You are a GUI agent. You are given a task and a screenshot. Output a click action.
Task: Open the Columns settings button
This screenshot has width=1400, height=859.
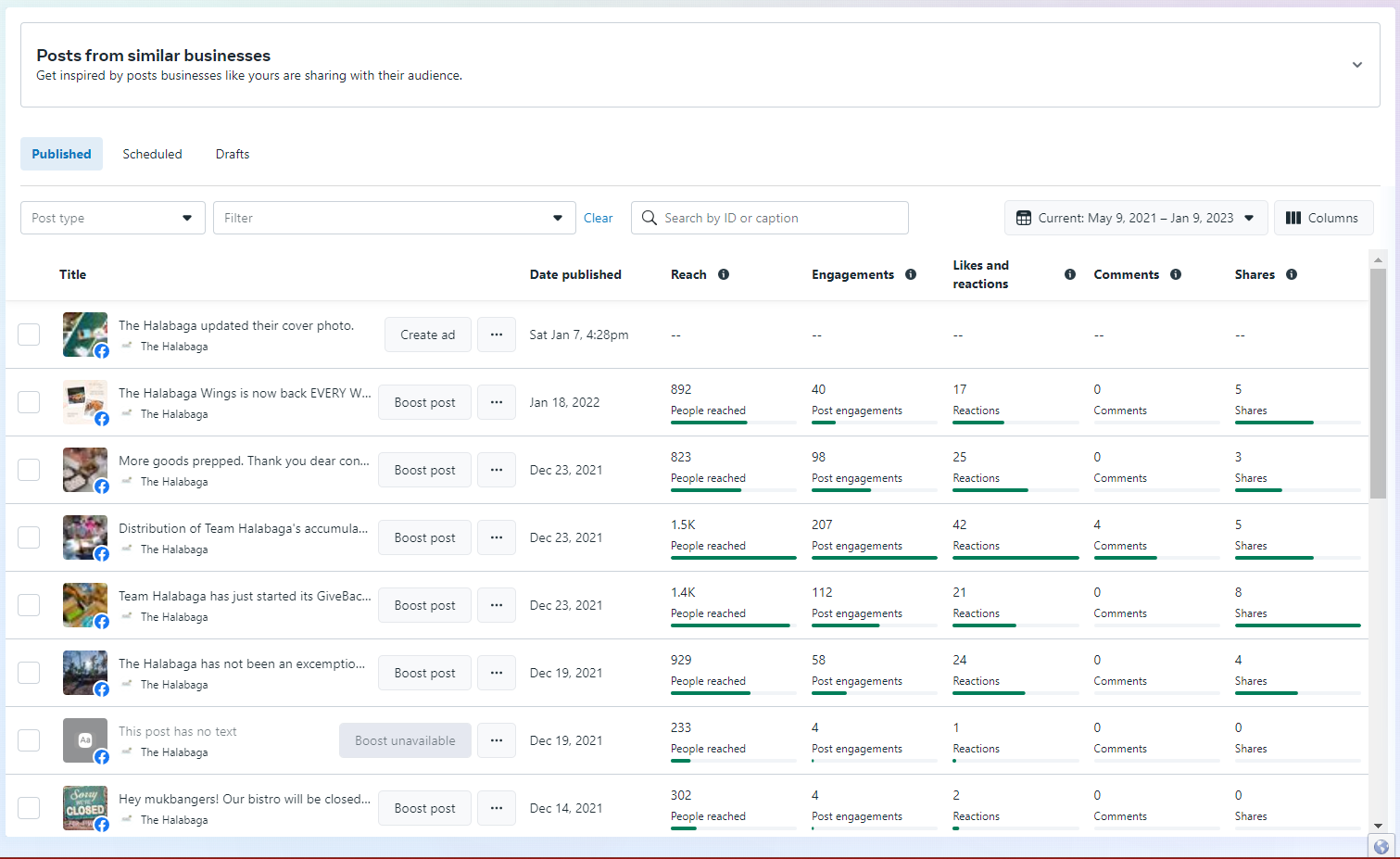pos(1323,218)
